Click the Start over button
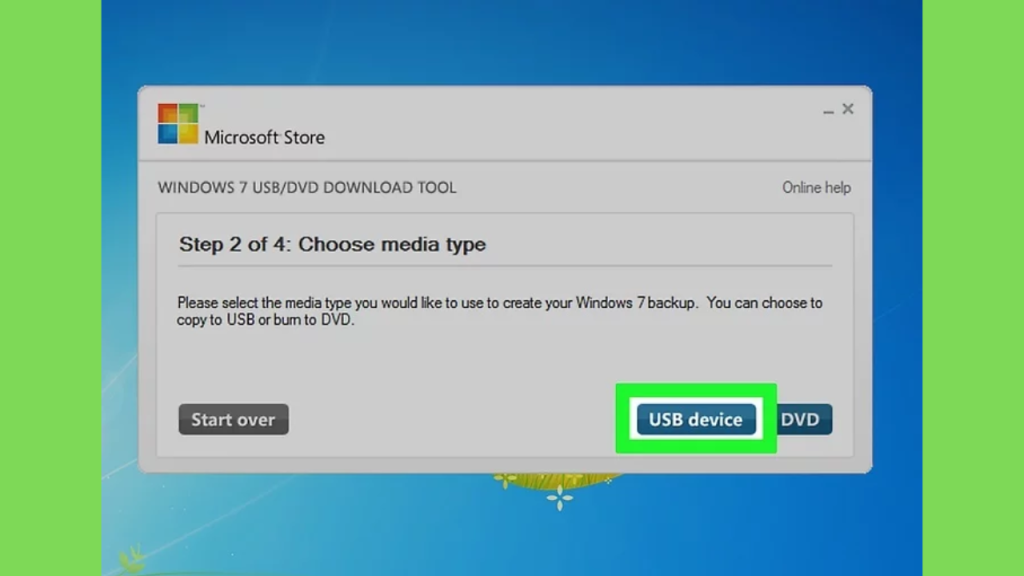 (x=233, y=419)
